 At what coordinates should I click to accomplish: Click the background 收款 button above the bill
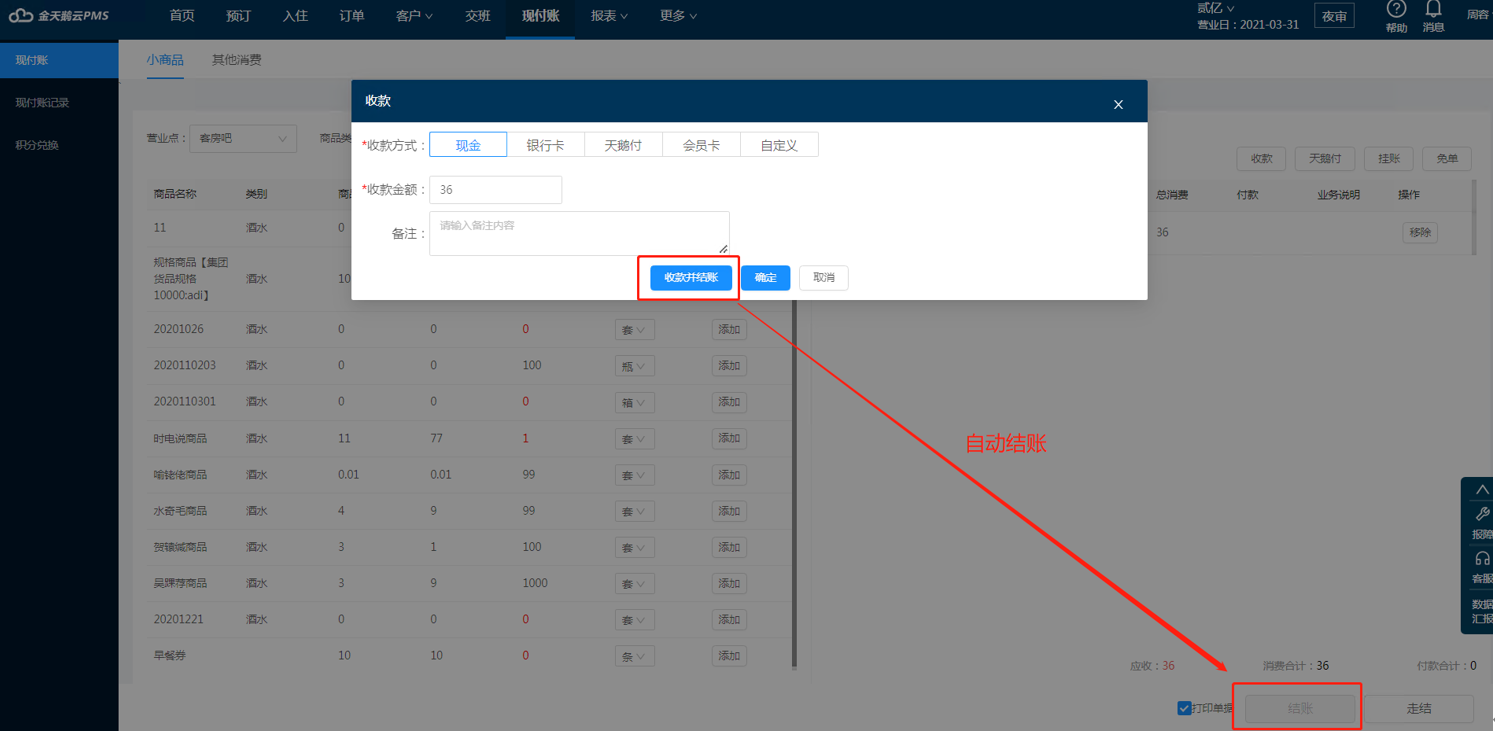(1261, 159)
